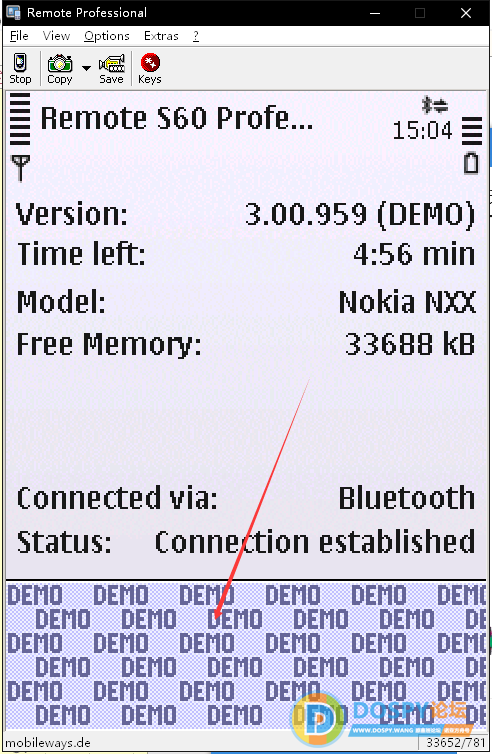Click the Remote Professional title bar icon
This screenshot has height=754, width=492.
pos(13,13)
